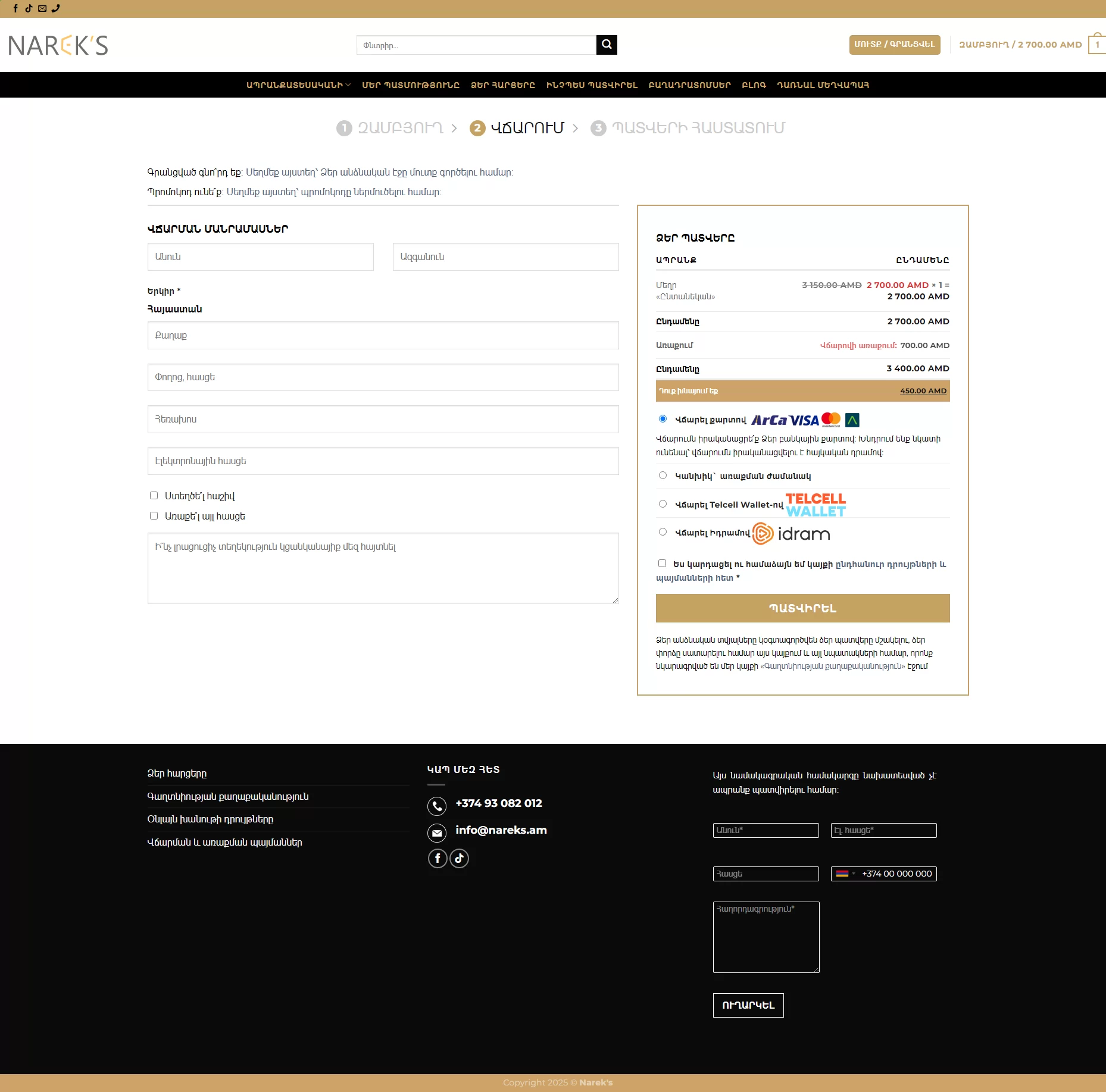
Task: Accept the terms and conditions checkbox
Action: coord(662,564)
